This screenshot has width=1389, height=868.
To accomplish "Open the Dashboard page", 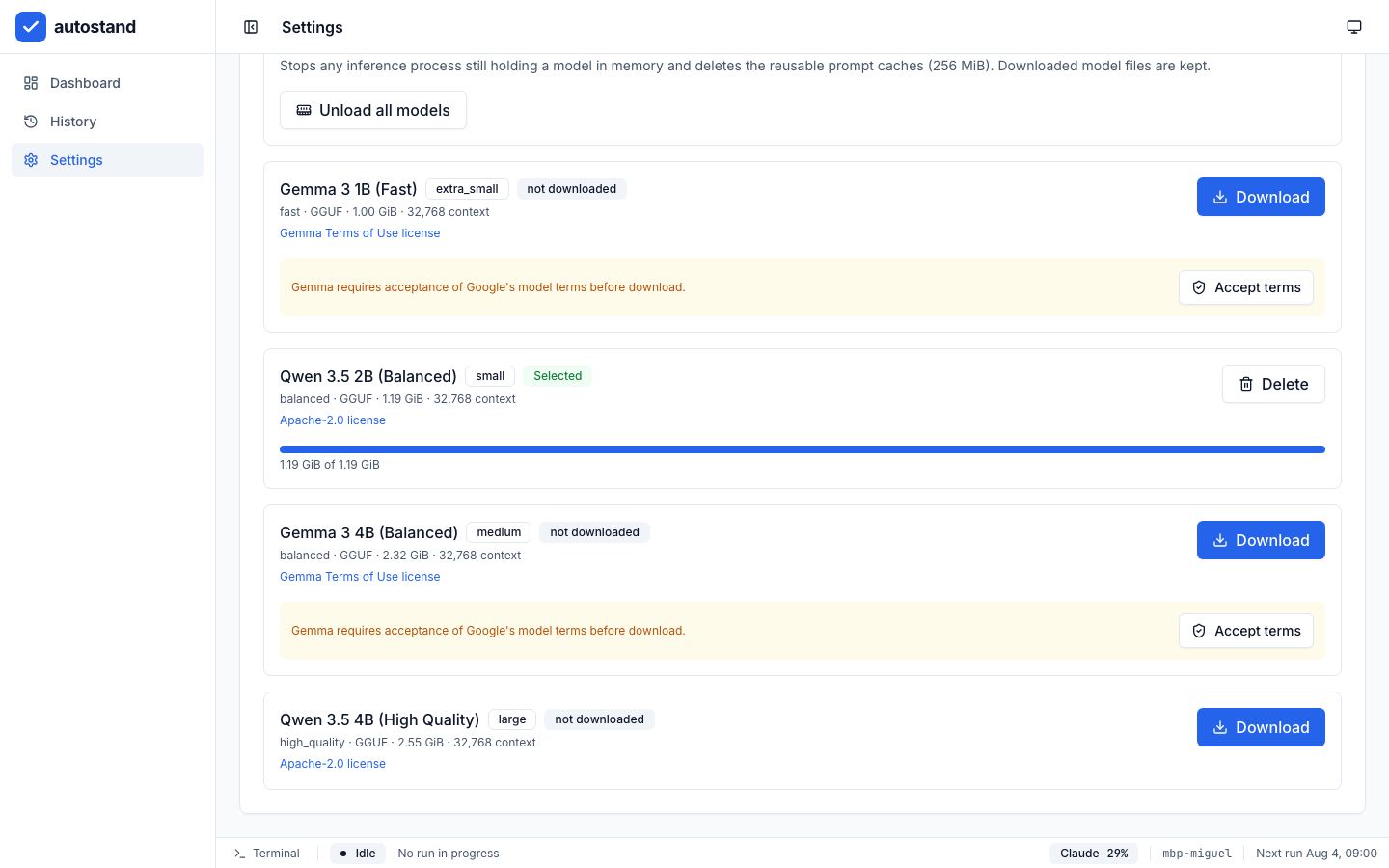I will click(107, 83).
